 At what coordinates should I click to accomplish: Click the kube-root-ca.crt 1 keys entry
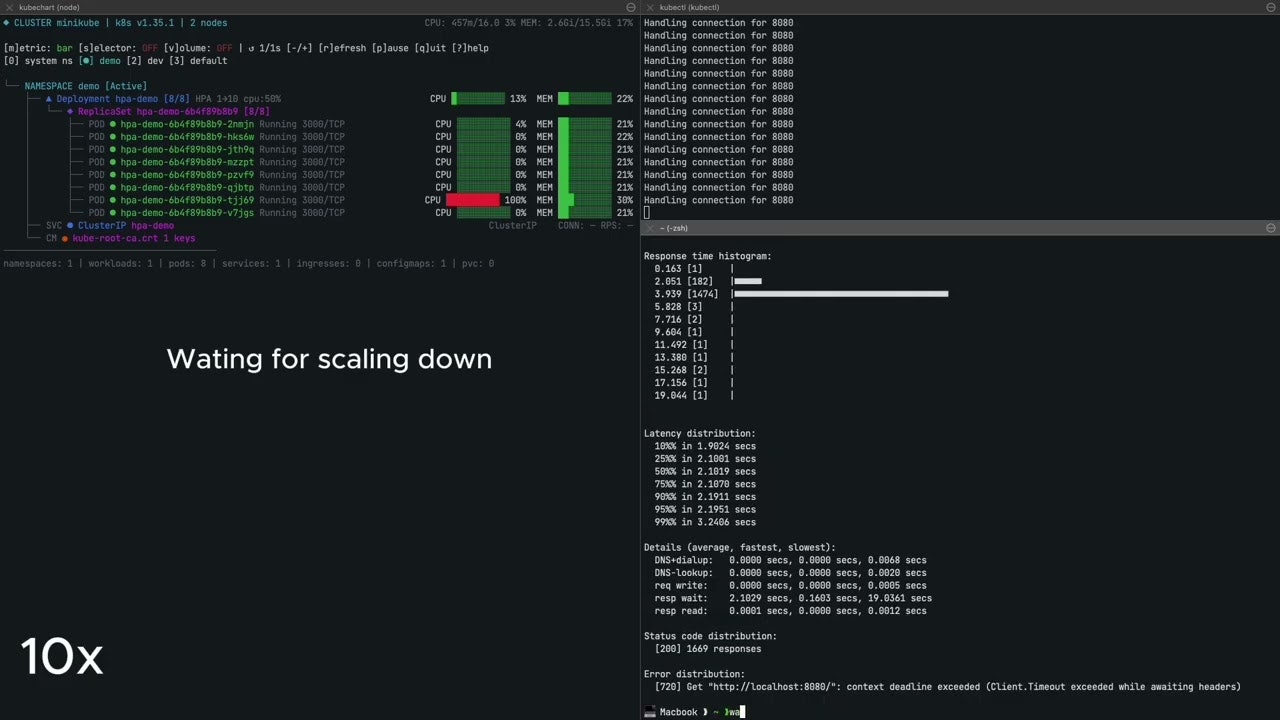coord(134,239)
